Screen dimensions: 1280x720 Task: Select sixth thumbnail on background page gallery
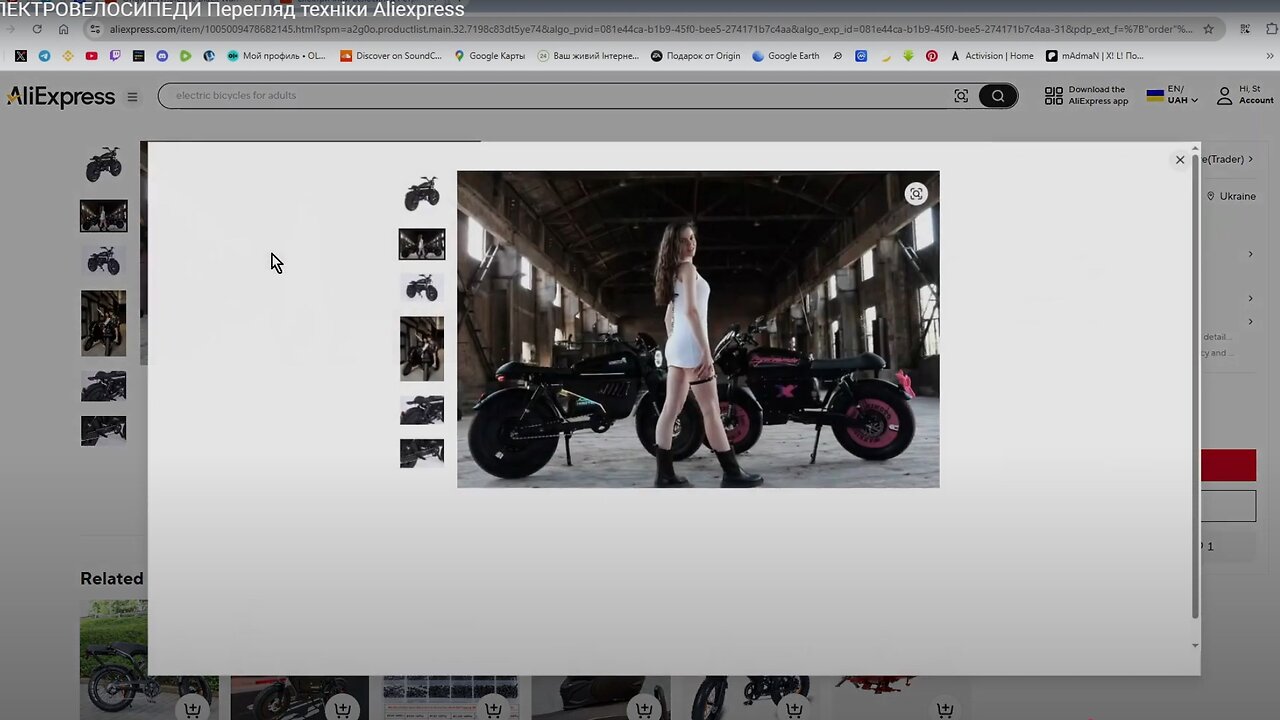tap(104, 430)
